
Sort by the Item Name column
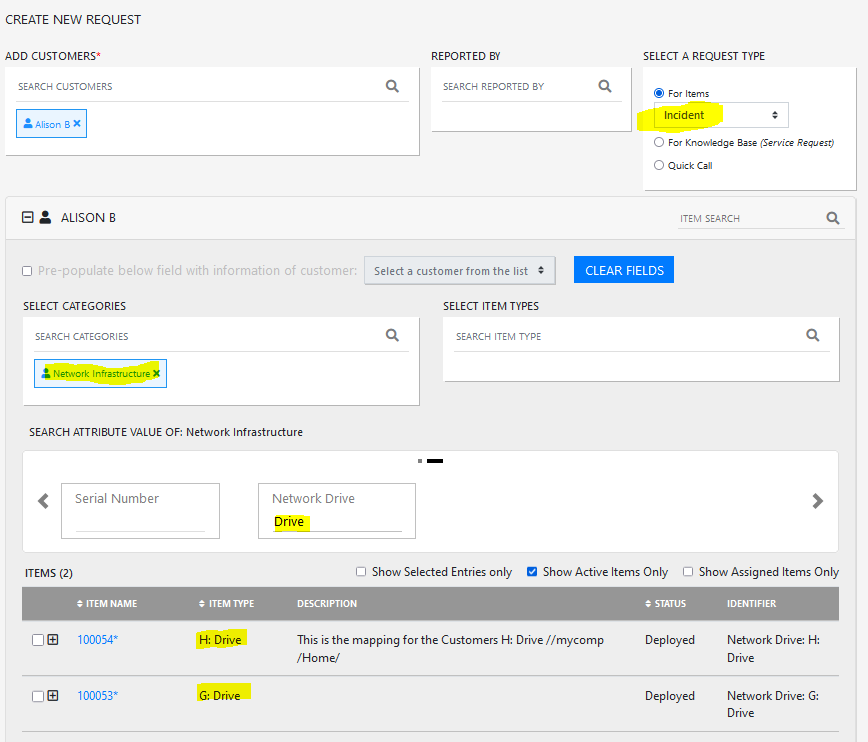tap(107, 604)
